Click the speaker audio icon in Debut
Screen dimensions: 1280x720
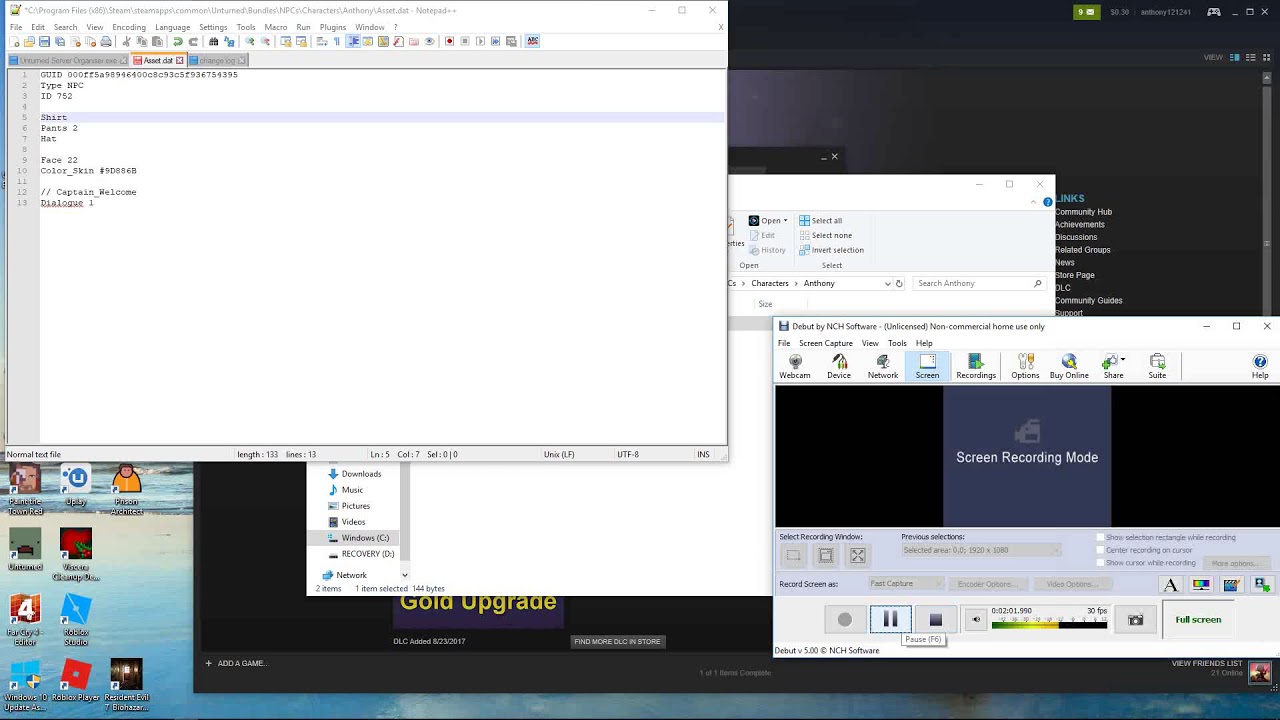[977, 620]
